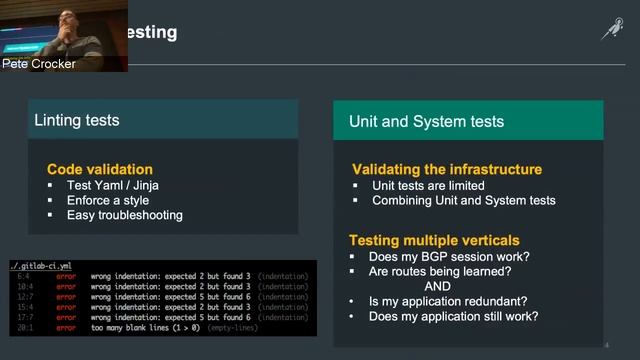The height and width of the screenshot is (360, 640).
Task: Click the 'Unit and System tests' header
Action: [468, 120]
